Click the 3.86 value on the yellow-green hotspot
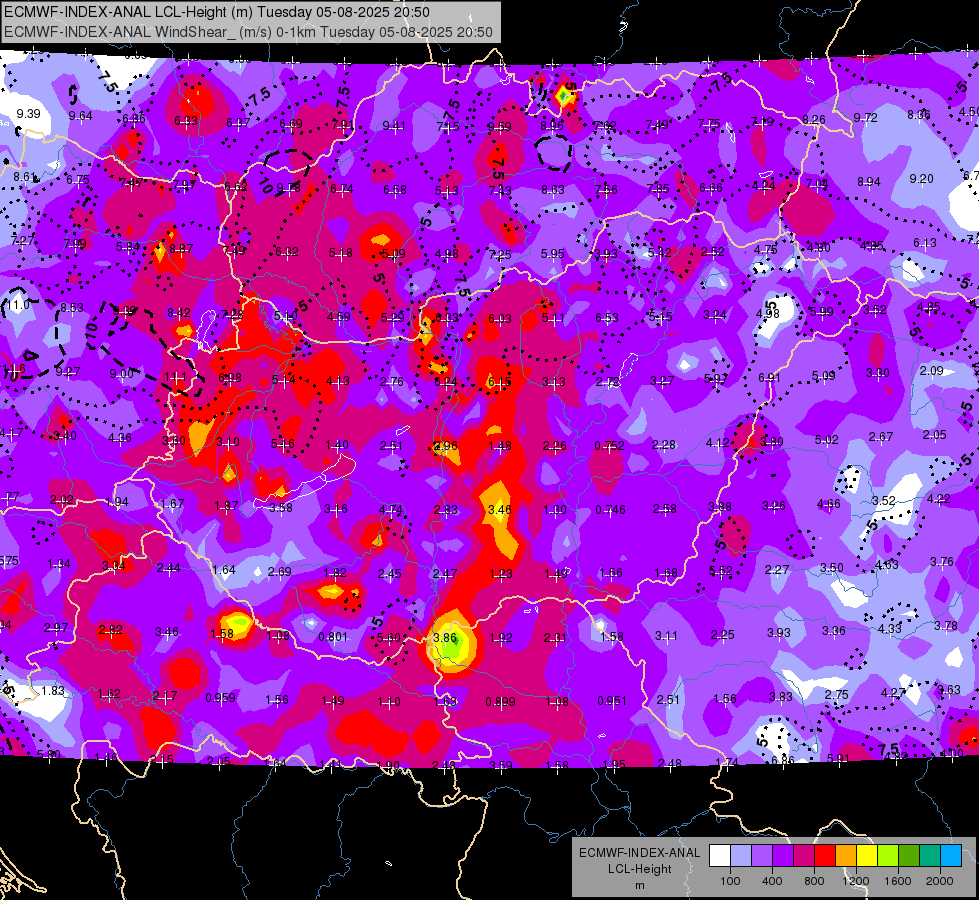Viewport: 979px width, 900px height. pos(445,638)
